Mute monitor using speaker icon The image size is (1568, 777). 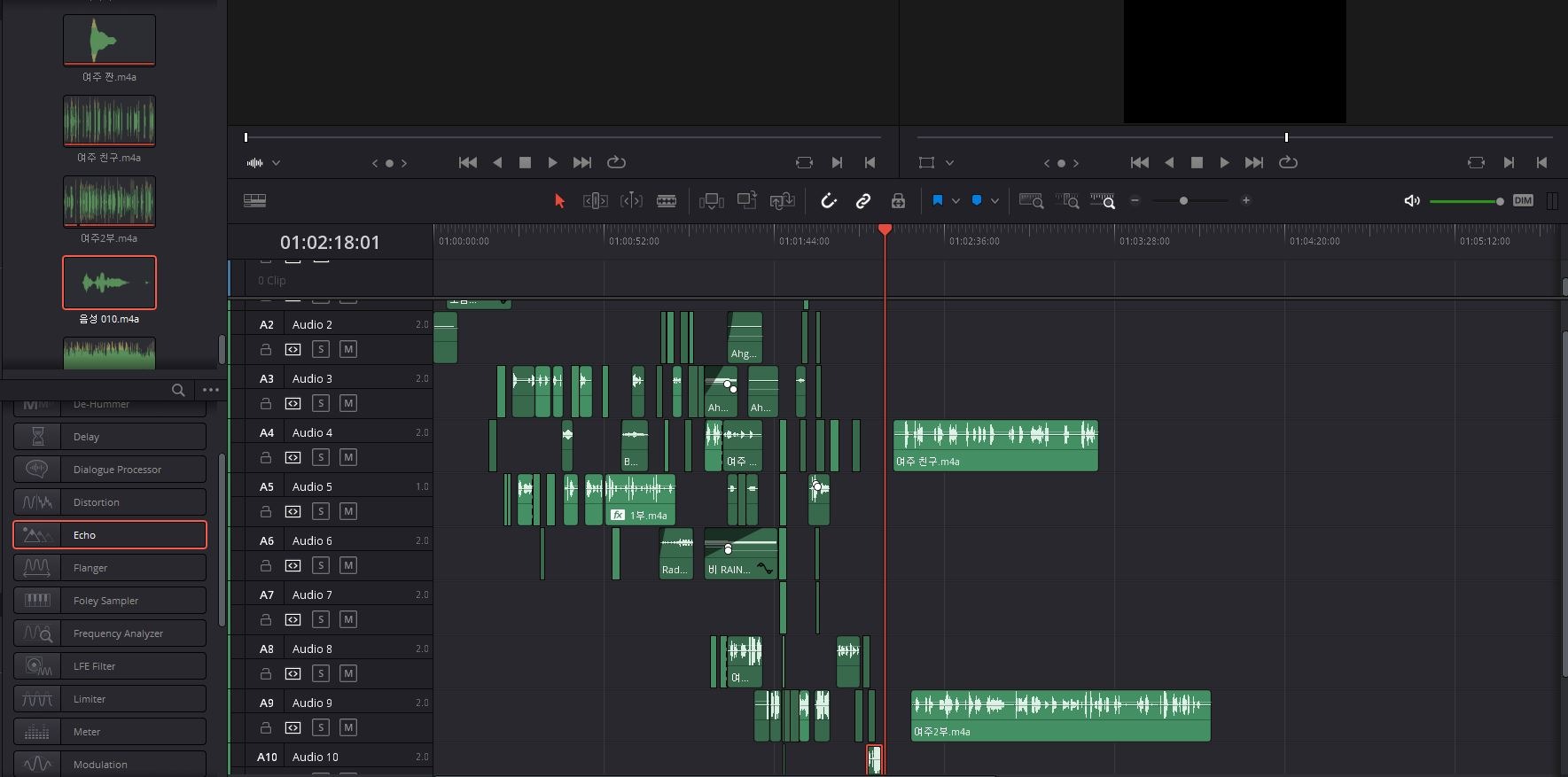[1412, 201]
